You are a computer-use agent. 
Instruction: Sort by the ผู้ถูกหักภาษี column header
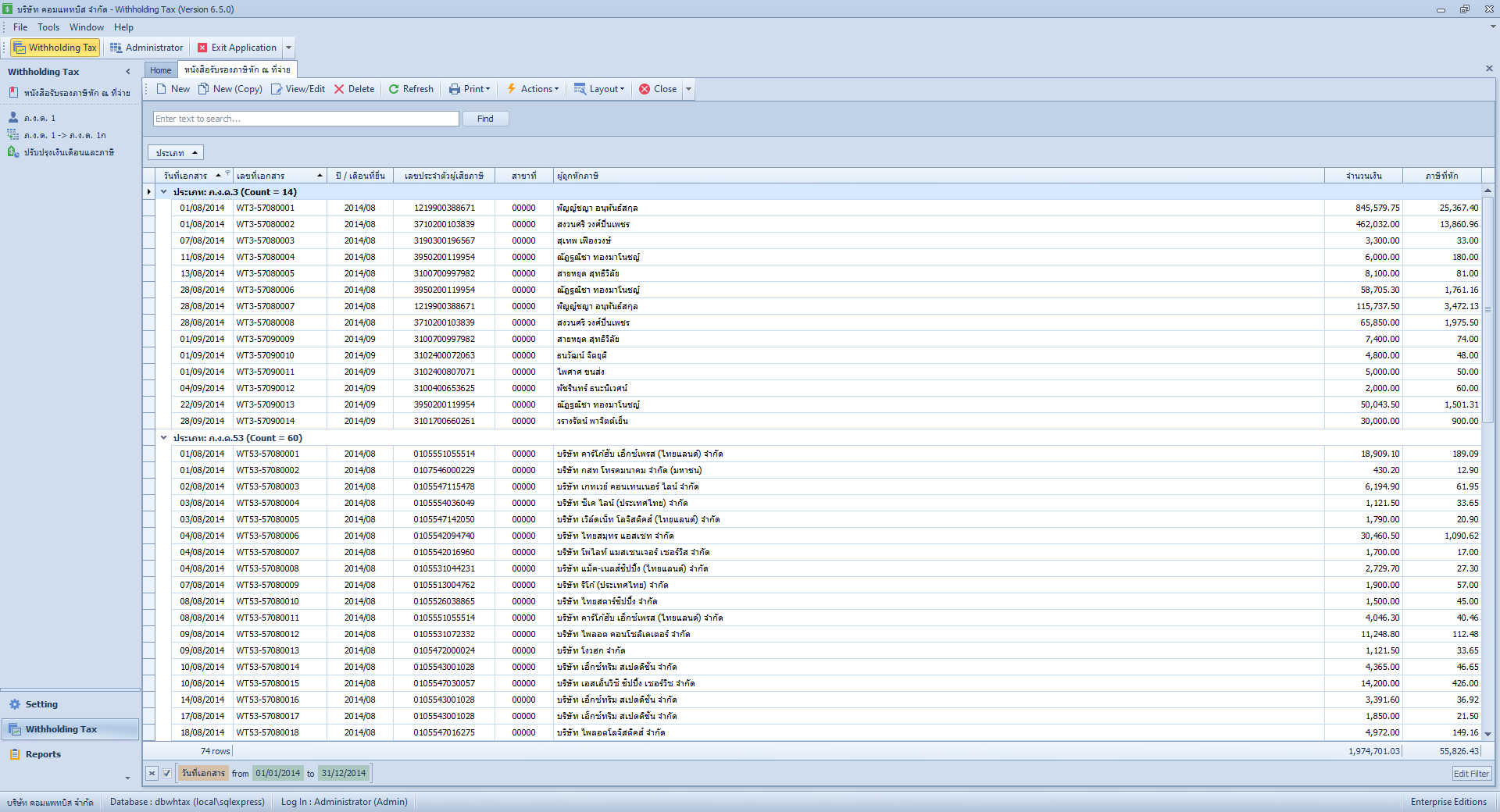click(x=939, y=176)
